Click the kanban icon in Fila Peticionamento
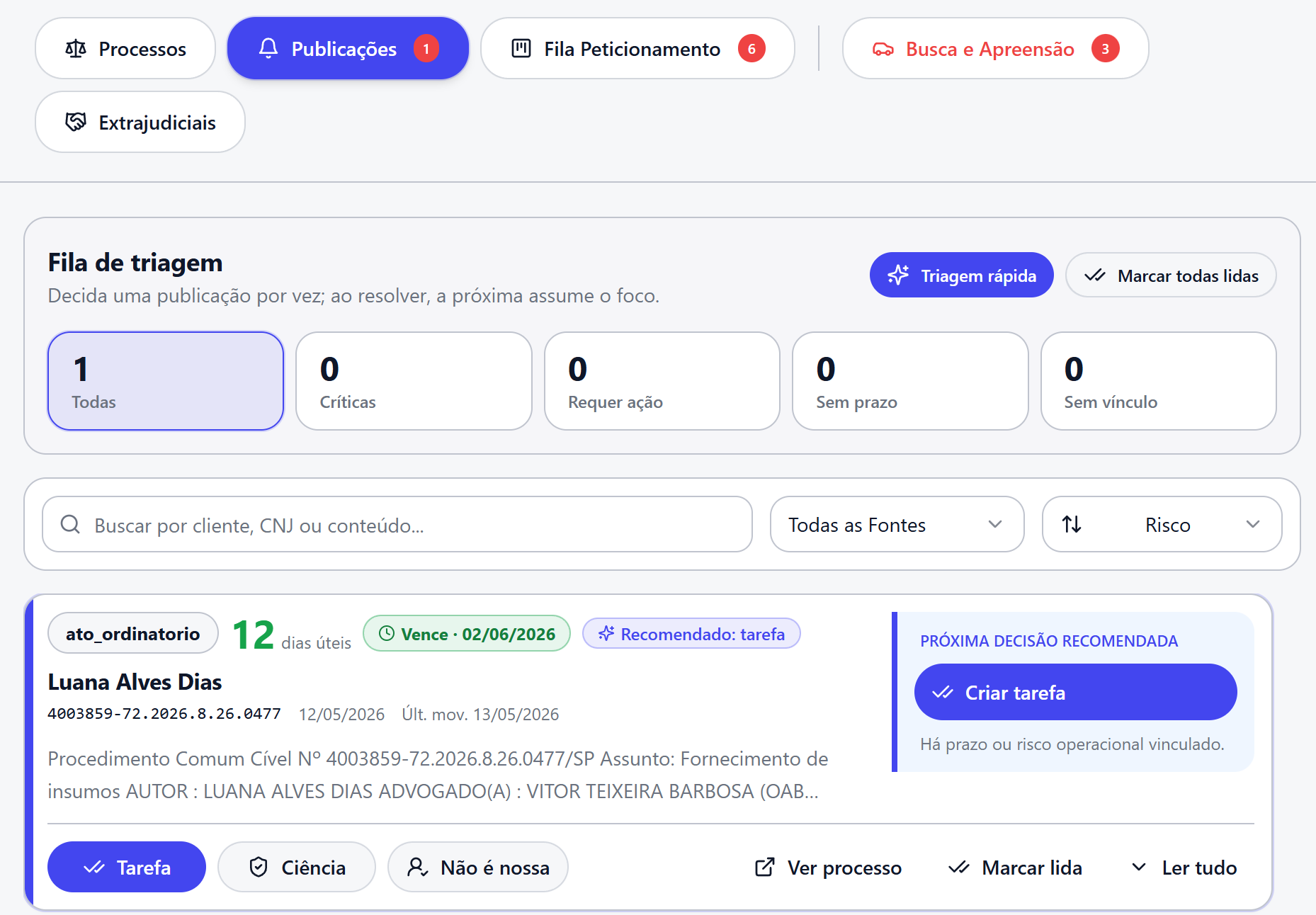The height and width of the screenshot is (915, 1316). pos(521,49)
